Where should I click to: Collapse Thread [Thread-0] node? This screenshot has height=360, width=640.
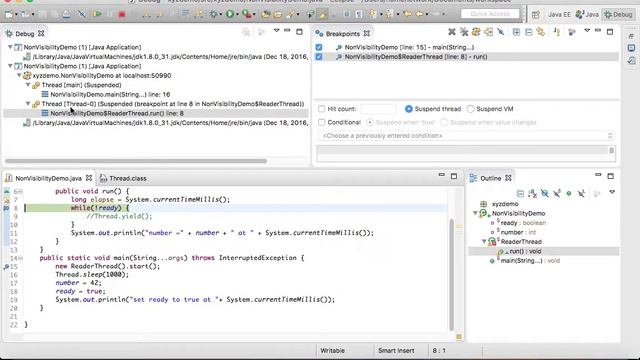pos(28,104)
